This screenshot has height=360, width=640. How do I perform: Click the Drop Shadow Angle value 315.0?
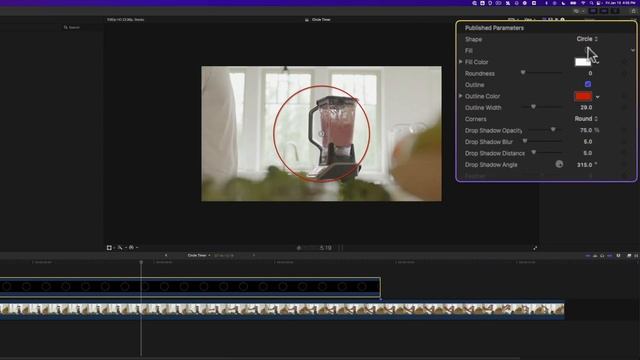pos(584,165)
